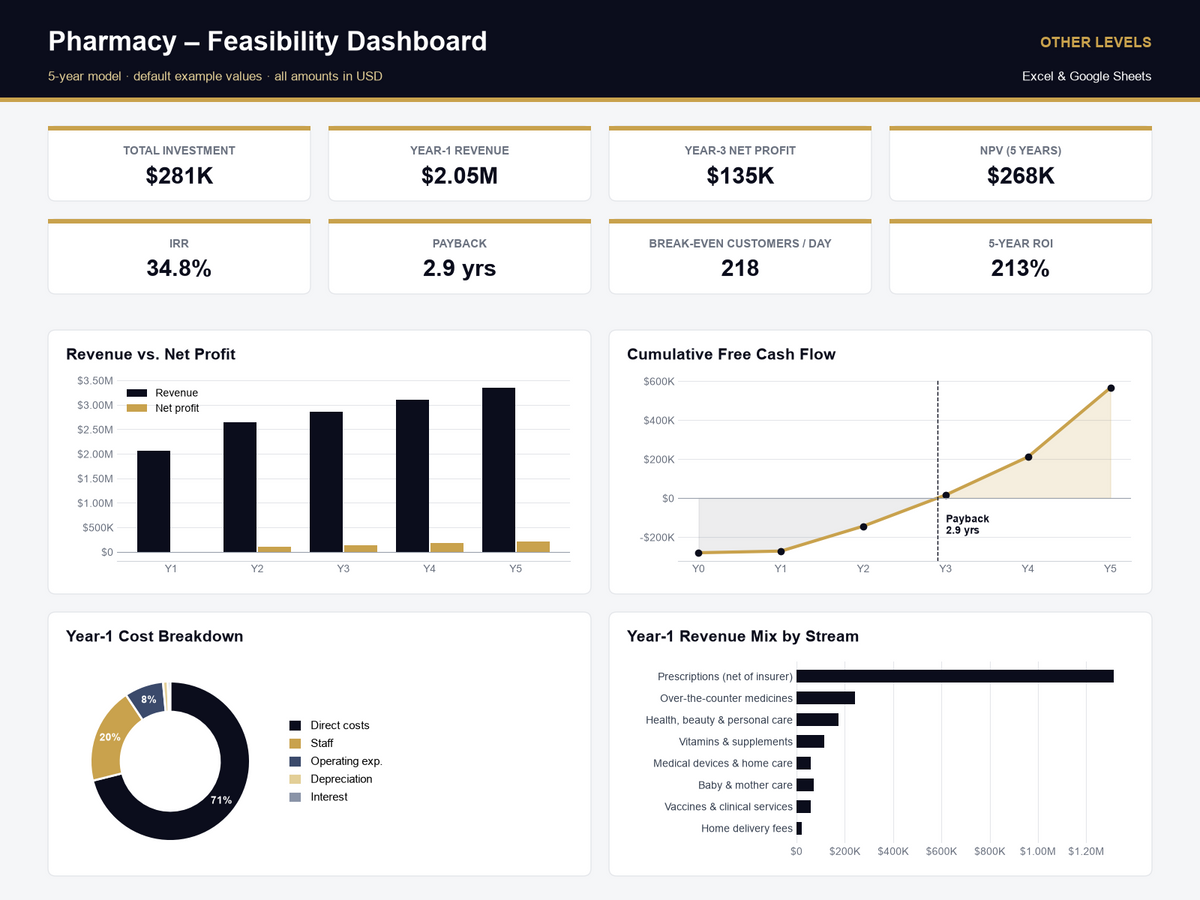The height and width of the screenshot is (900, 1200).
Task: Click the Y1 revenue bar
Action: click(153, 501)
